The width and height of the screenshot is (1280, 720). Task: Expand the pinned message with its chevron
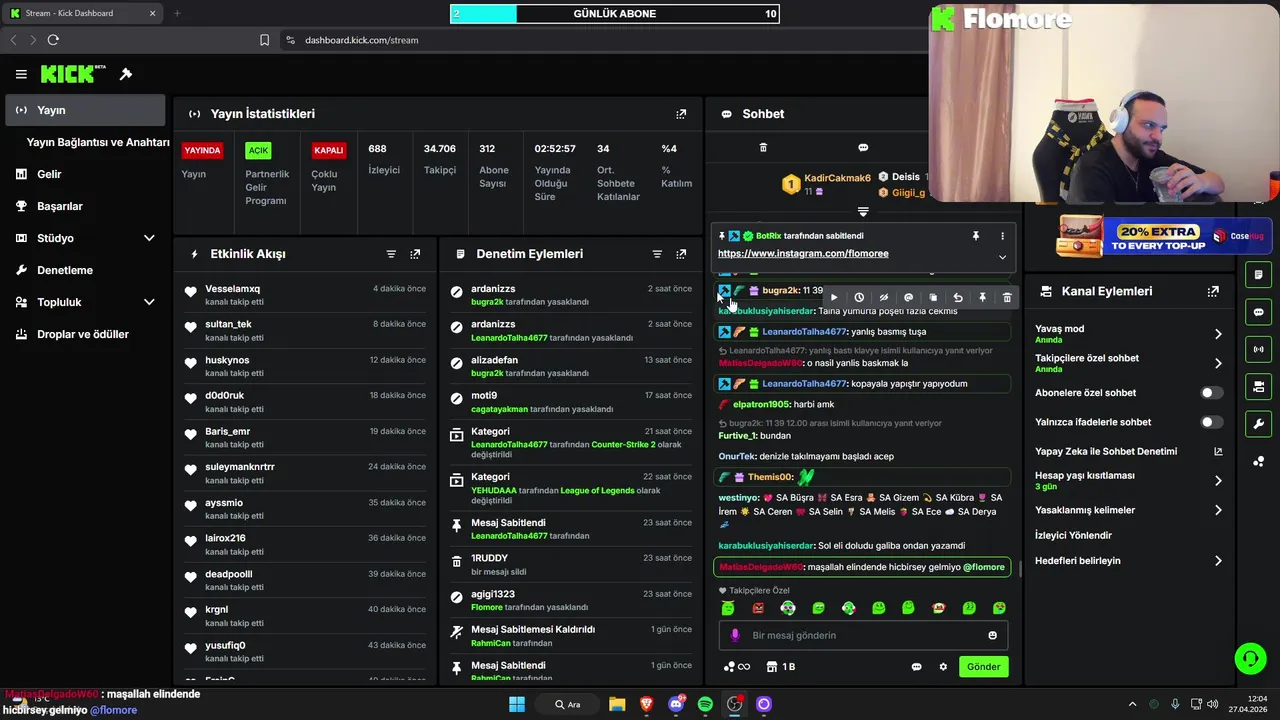point(1002,257)
